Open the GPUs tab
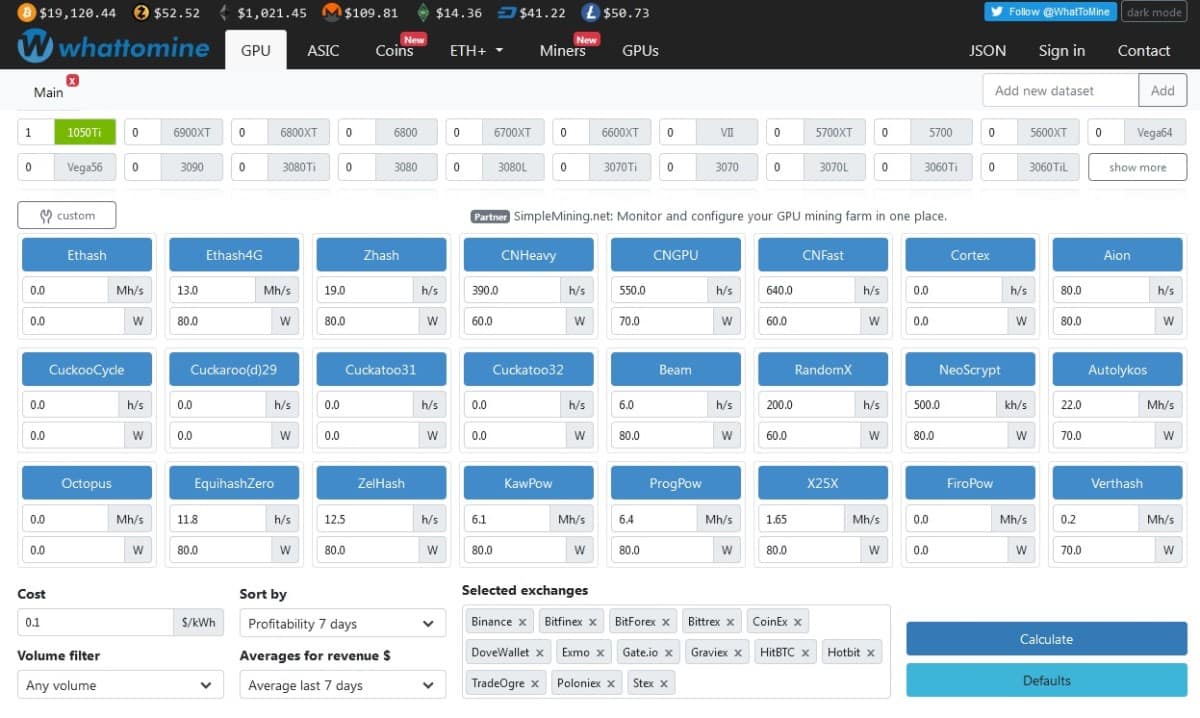Screen dimensions: 1200x718 (640, 50)
